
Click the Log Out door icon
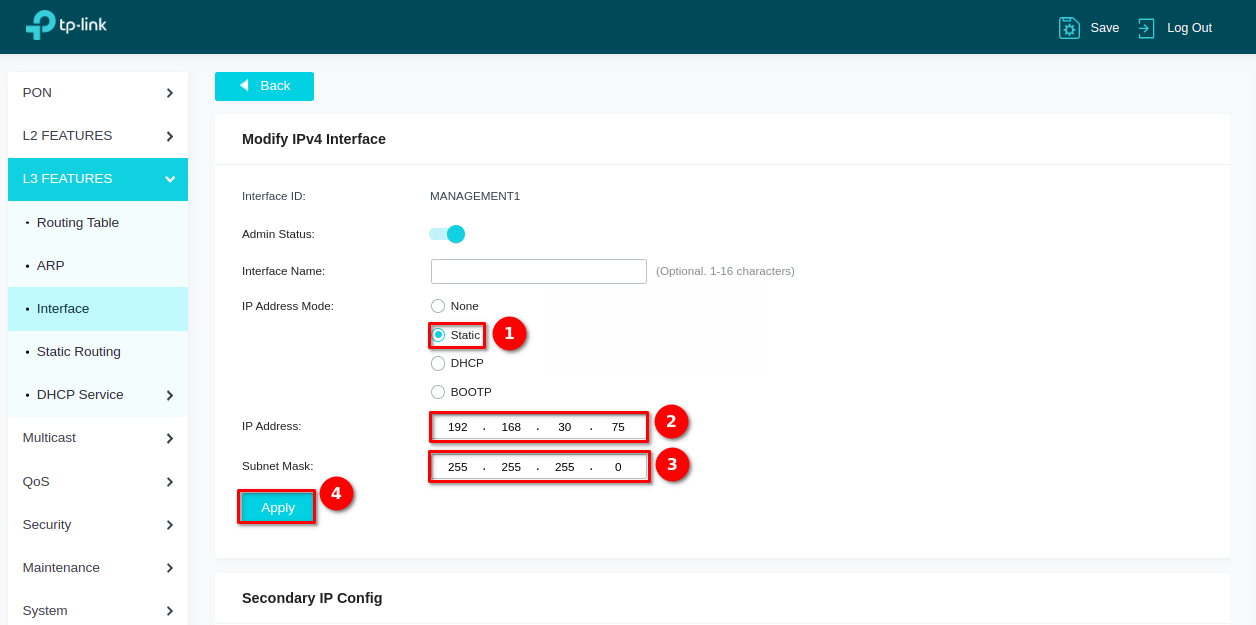[1146, 28]
